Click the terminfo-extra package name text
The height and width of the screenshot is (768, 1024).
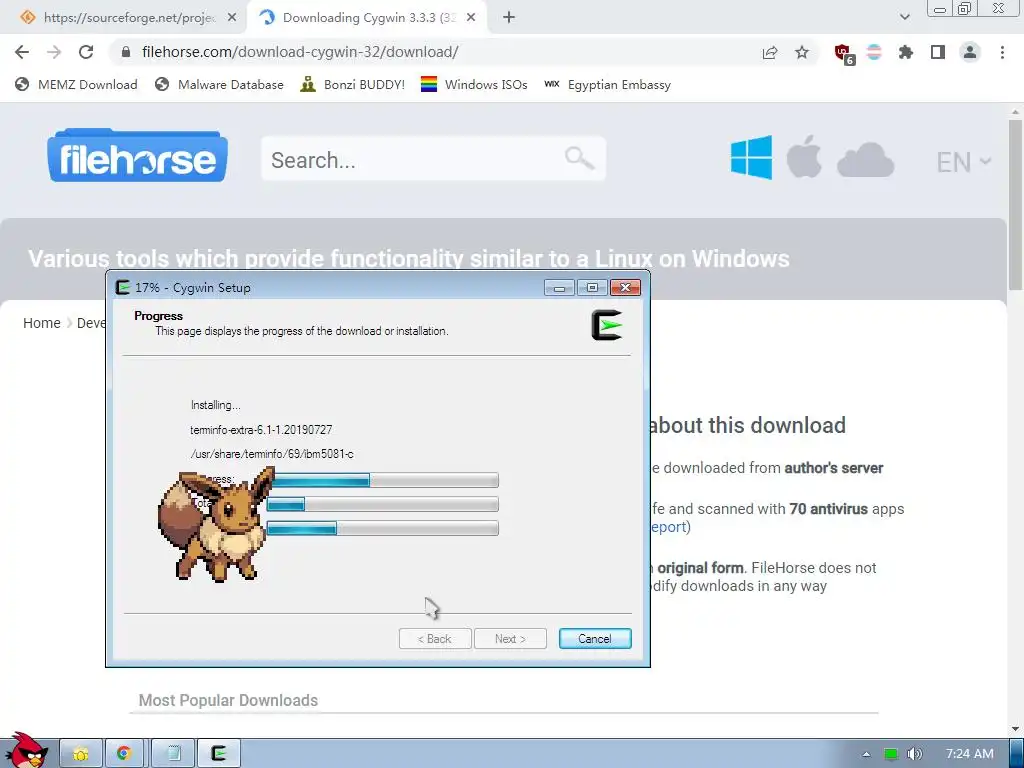pyautogui.click(x=261, y=430)
